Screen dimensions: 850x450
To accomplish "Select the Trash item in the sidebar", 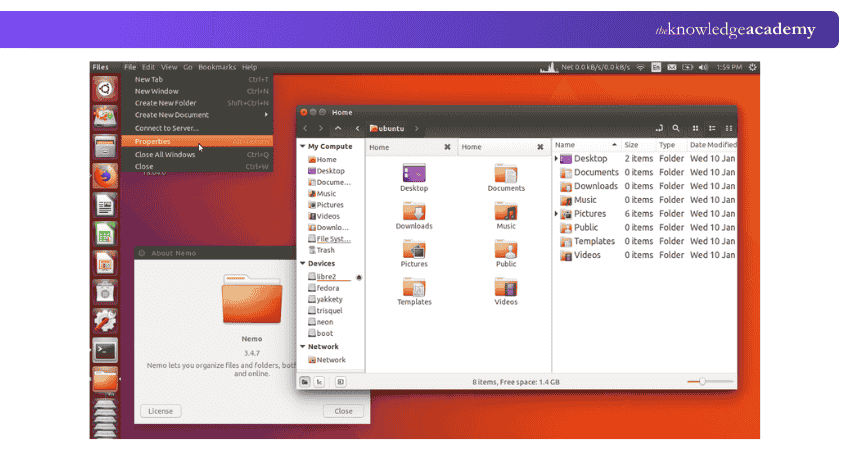I will 325,250.
